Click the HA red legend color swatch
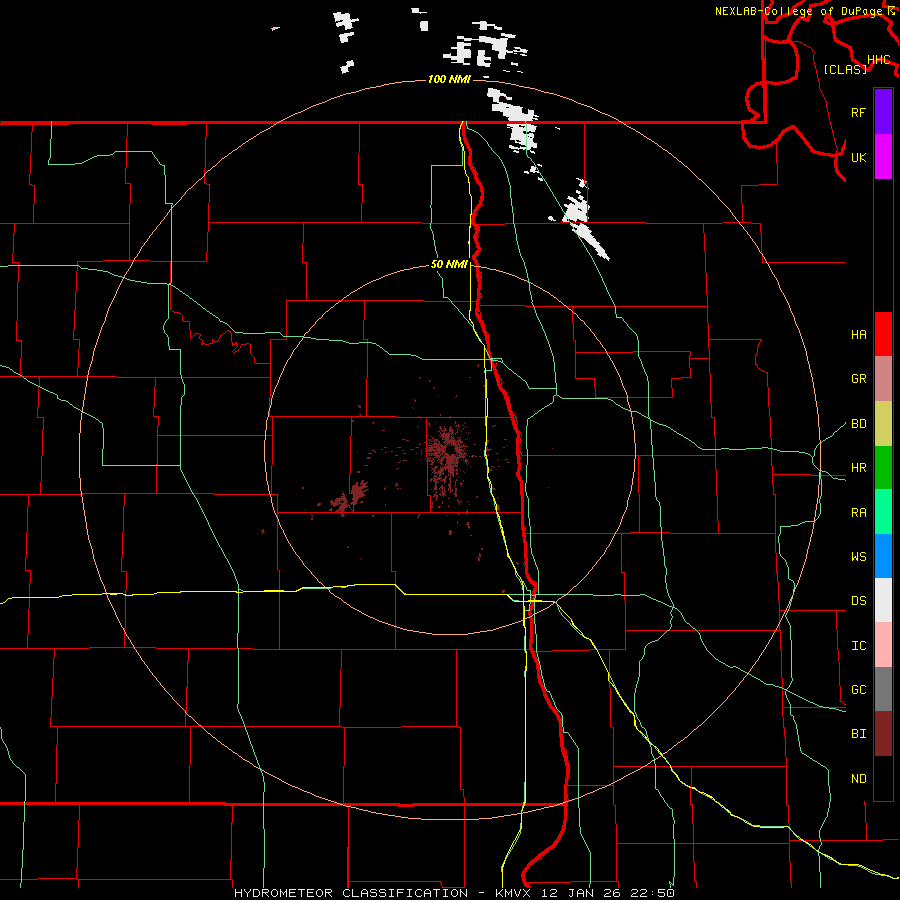900x900 pixels. (x=883, y=334)
